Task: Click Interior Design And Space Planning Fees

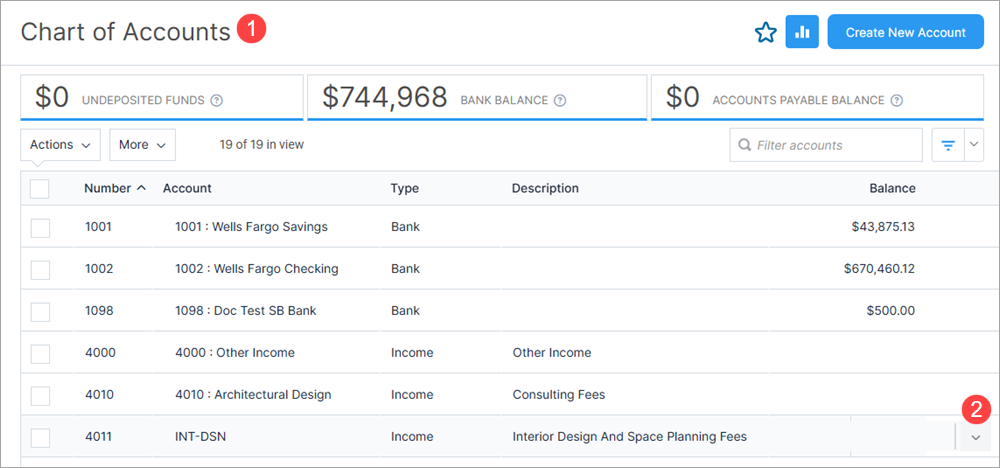Action: tap(629, 437)
